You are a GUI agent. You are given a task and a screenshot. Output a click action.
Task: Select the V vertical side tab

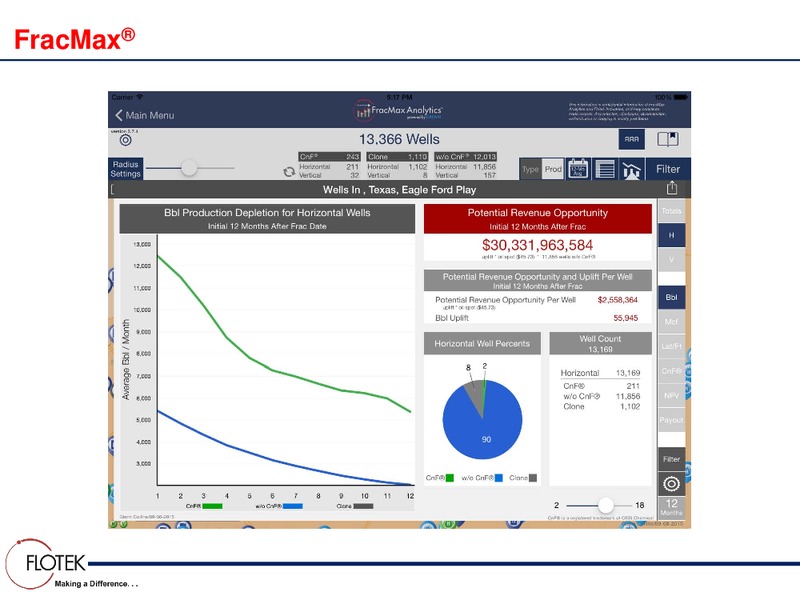(x=671, y=260)
